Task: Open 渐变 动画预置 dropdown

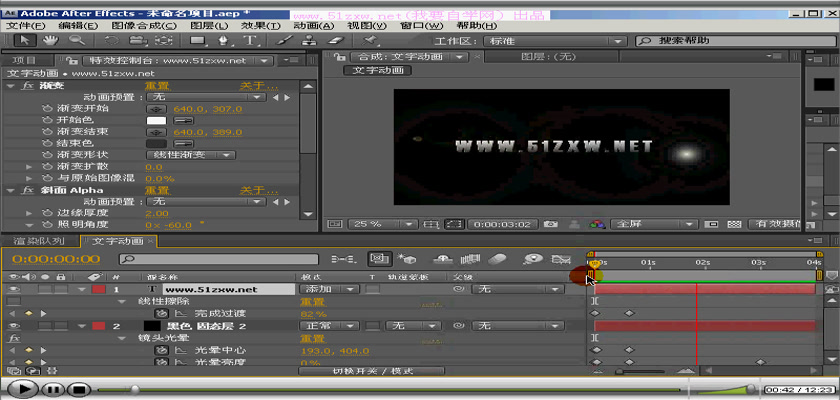Action: tap(206, 97)
